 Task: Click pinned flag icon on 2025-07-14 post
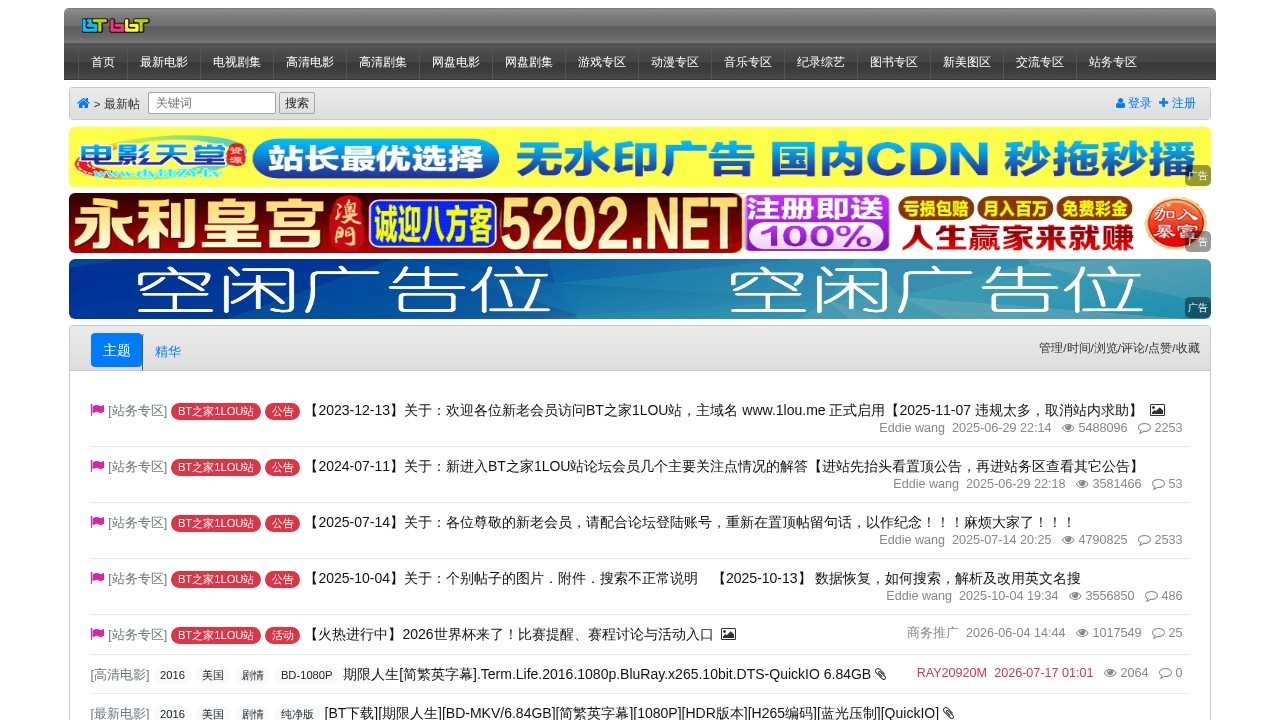[x=97, y=522]
